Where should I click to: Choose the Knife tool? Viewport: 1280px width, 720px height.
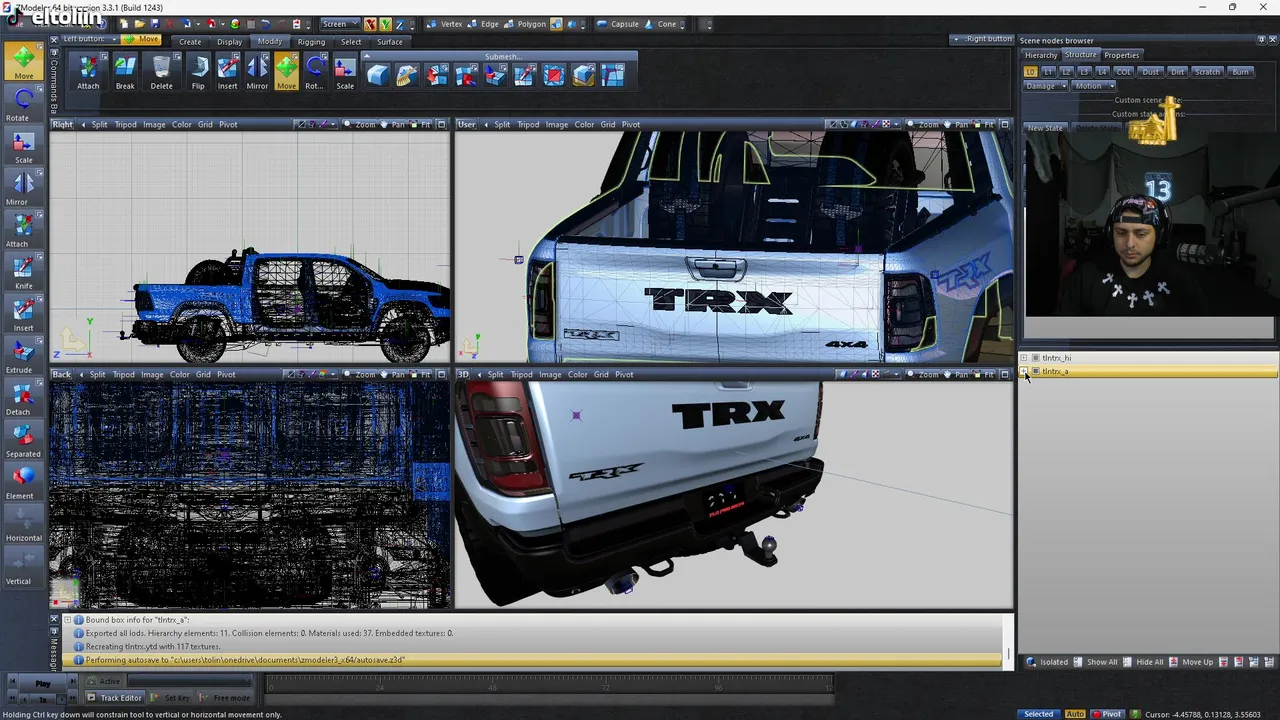coord(23,271)
